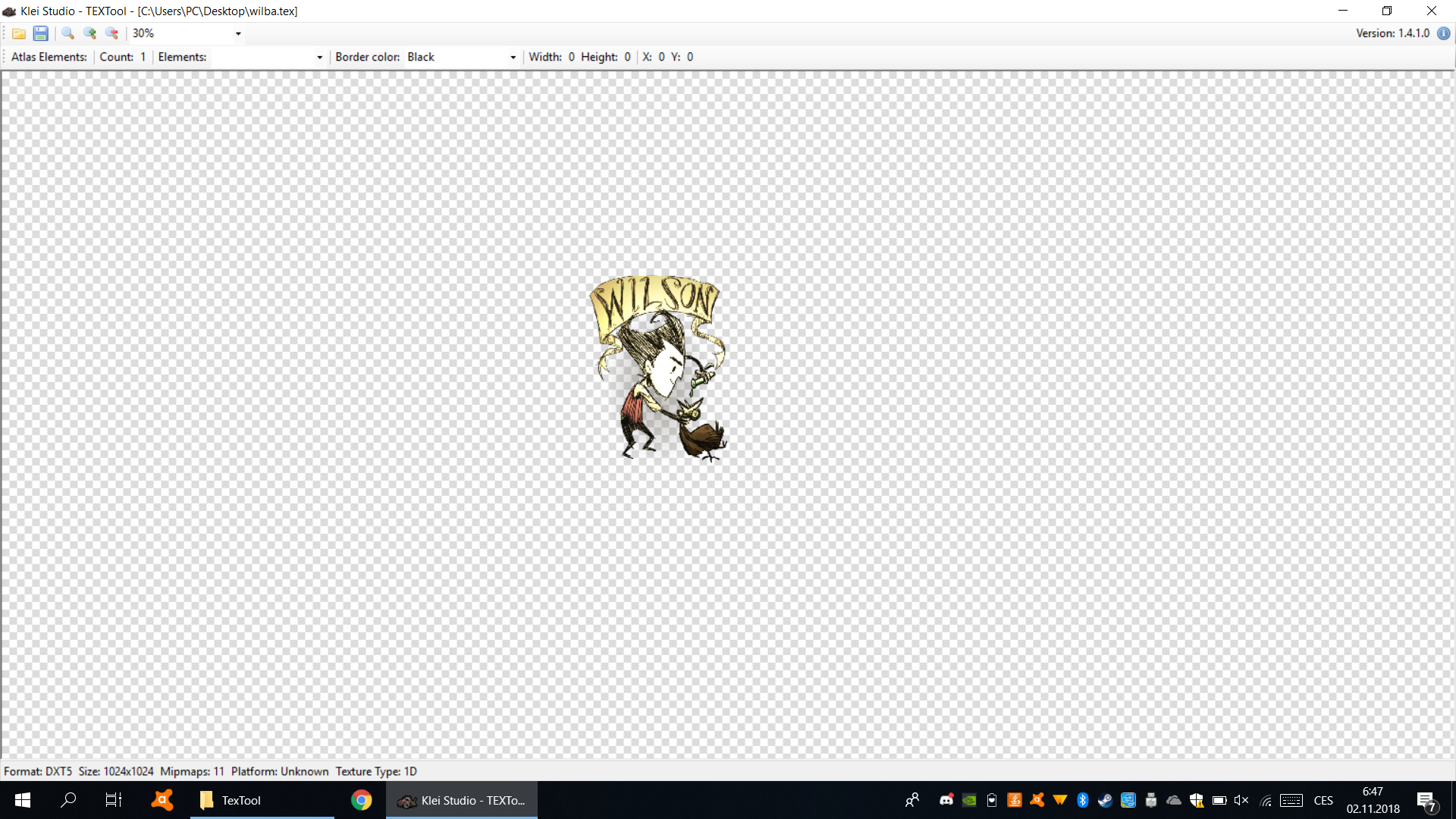This screenshot has height=819, width=1456.
Task: Click the Zoom In magnifier icon
Action: (89, 33)
